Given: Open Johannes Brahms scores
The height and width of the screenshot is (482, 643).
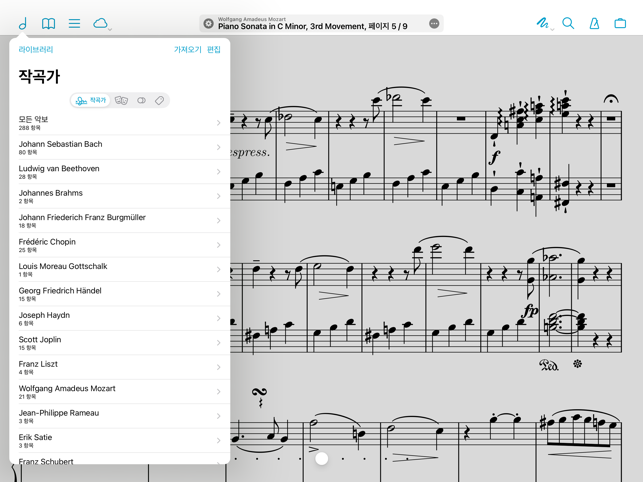Looking at the screenshot, I should 119,196.
